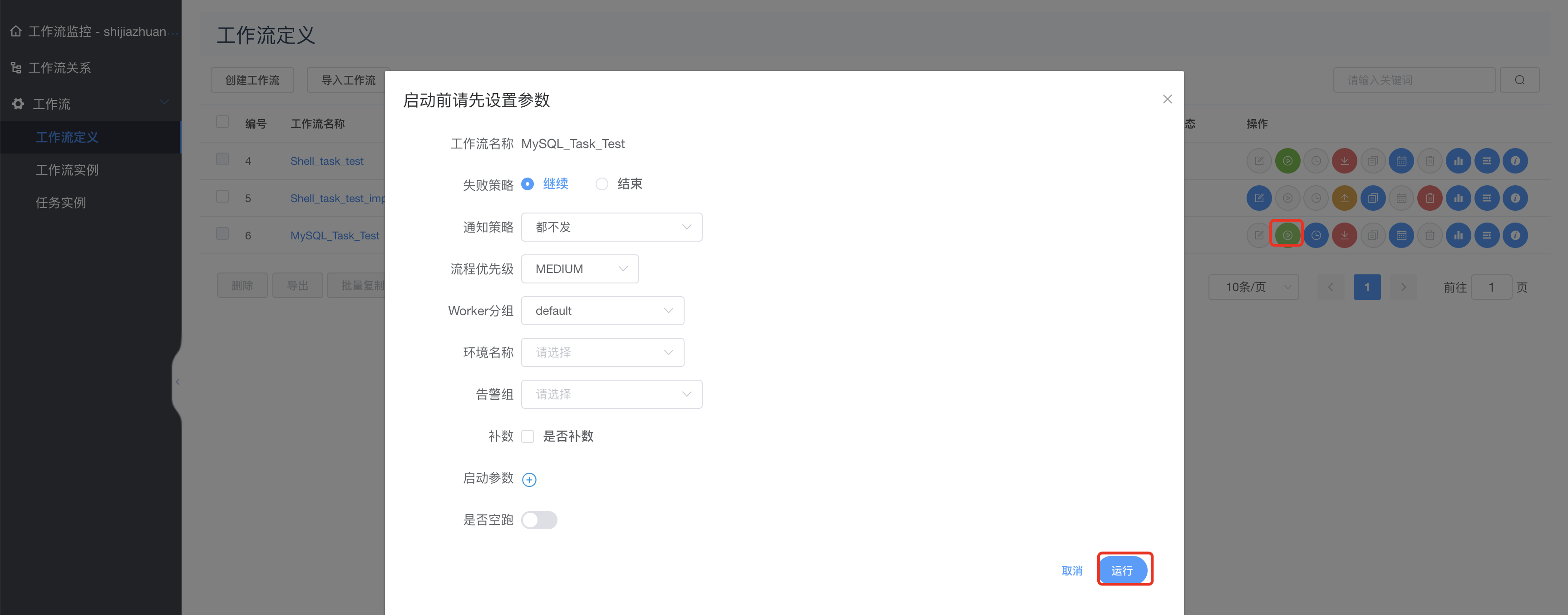Expand the Worker分组 default dropdown
The height and width of the screenshot is (615, 1568).
pyautogui.click(x=602, y=311)
